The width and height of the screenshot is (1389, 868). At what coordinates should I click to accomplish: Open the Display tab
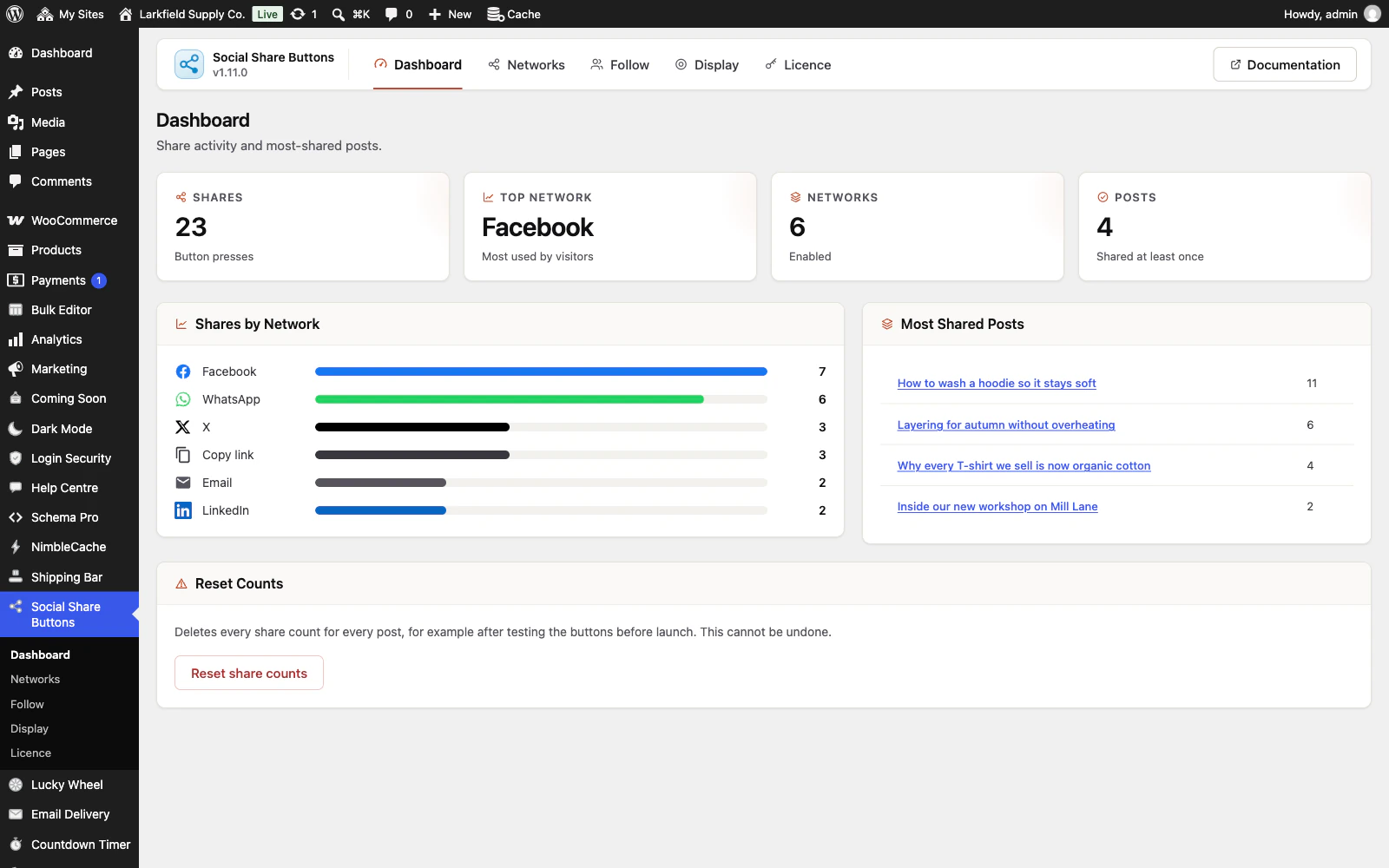[x=707, y=65]
